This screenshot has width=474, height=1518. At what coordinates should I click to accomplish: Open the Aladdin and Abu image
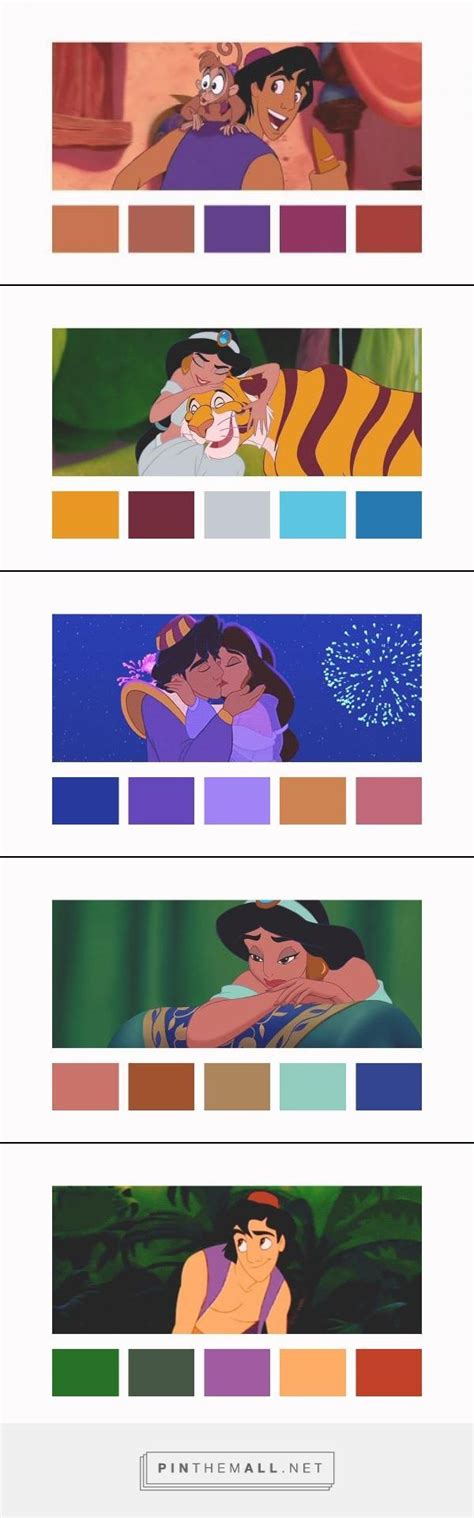pyautogui.click(x=237, y=116)
